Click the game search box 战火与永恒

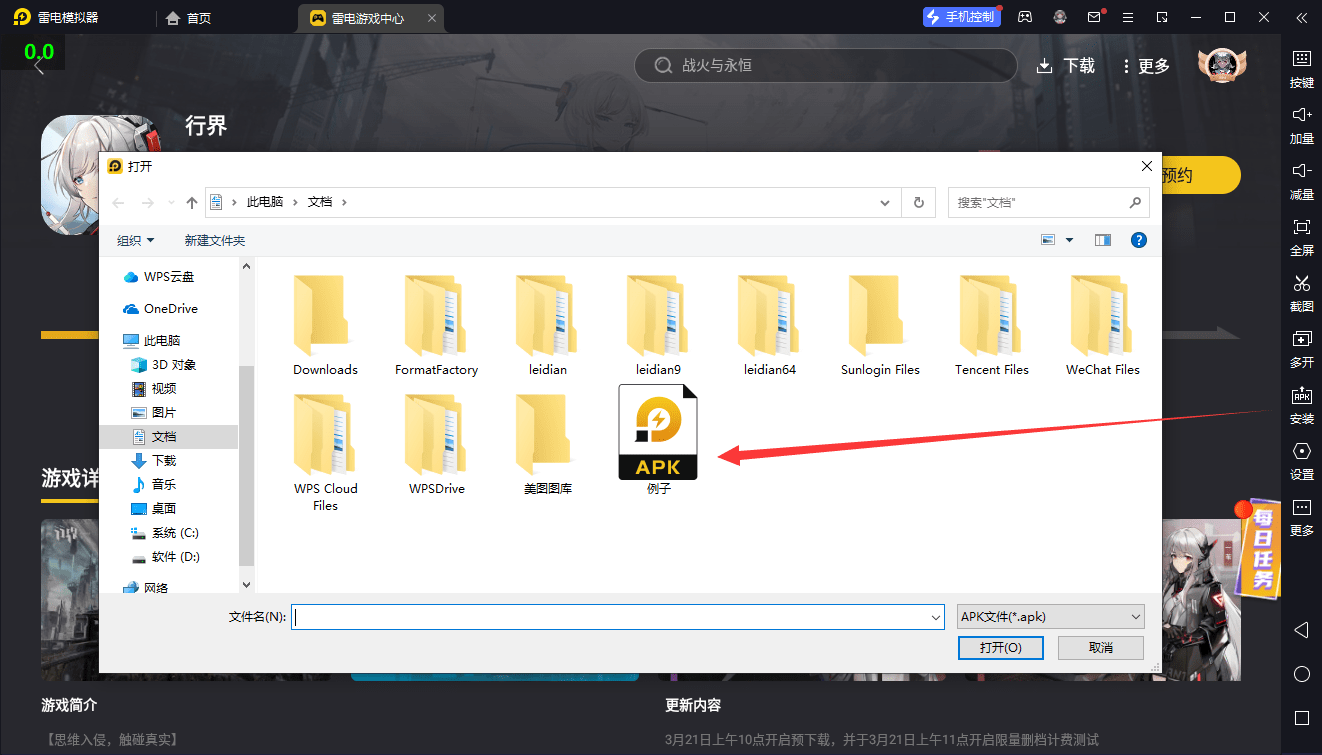click(x=825, y=65)
